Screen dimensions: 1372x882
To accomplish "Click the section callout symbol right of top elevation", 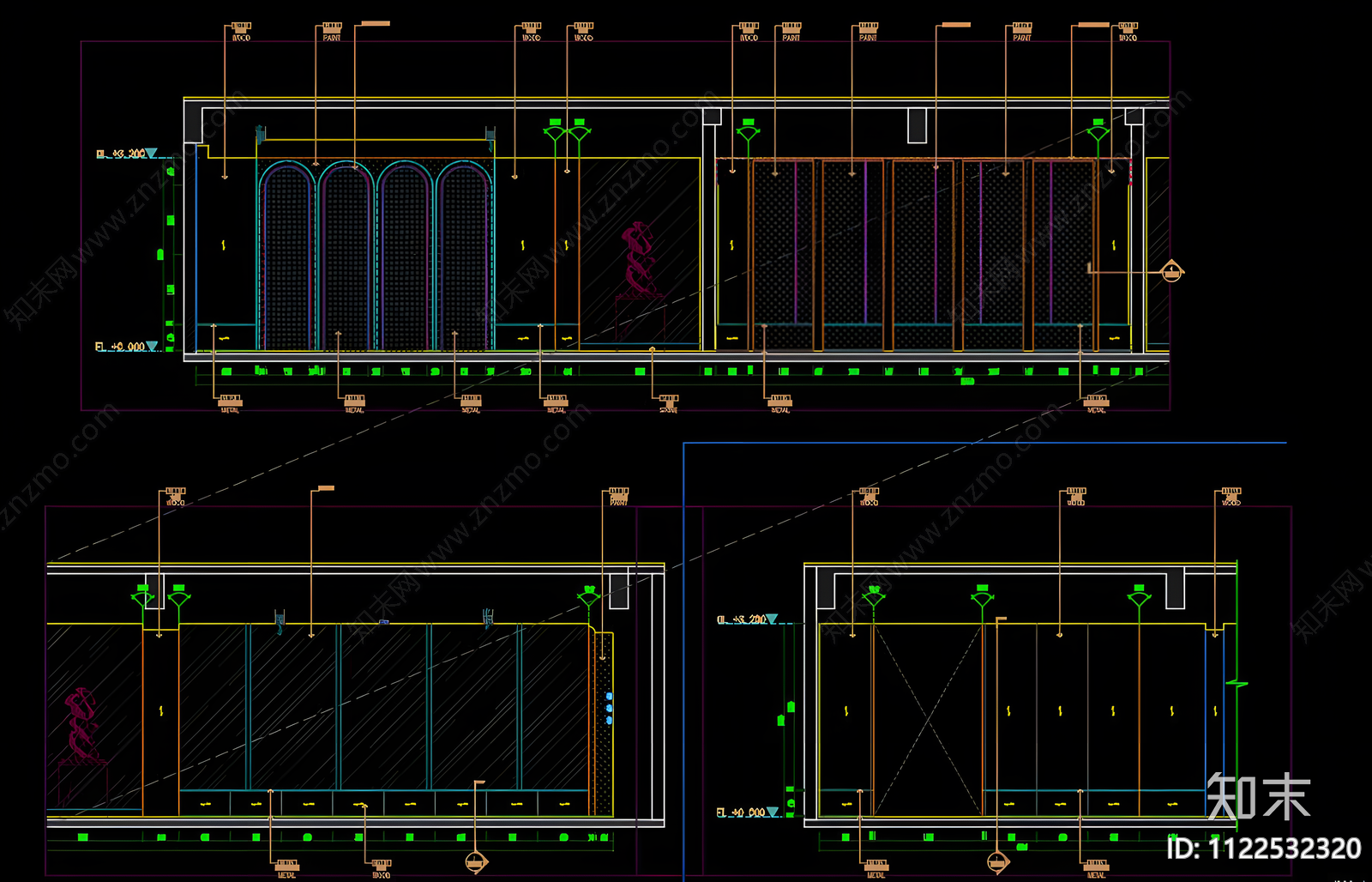I will point(1172,272).
